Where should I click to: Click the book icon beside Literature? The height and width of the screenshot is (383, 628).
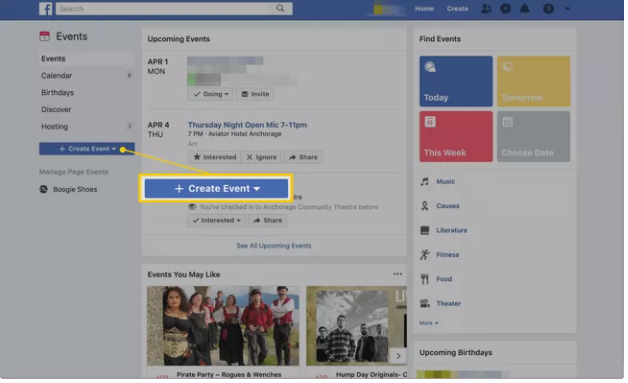[x=425, y=230]
